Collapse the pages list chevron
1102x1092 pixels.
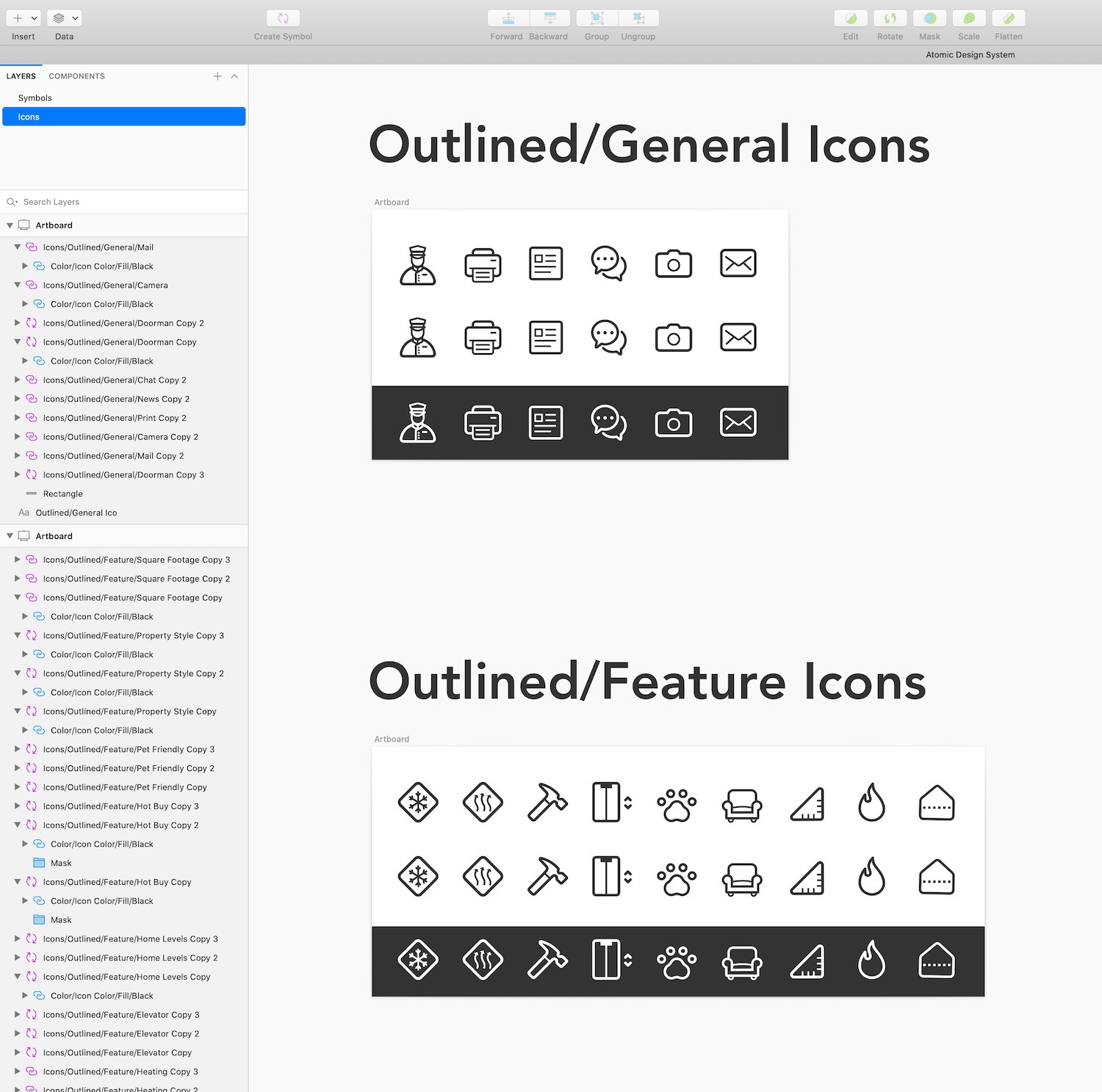click(234, 76)
